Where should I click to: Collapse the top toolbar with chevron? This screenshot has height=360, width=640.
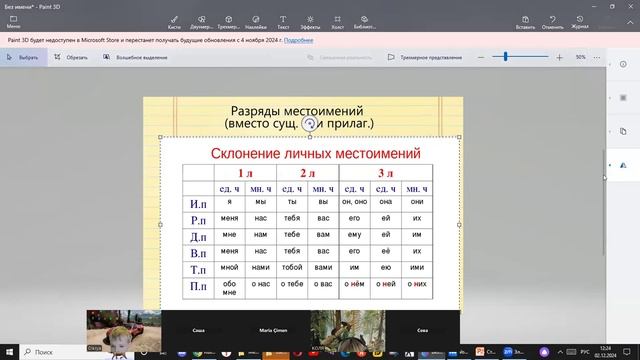point(630,23)
